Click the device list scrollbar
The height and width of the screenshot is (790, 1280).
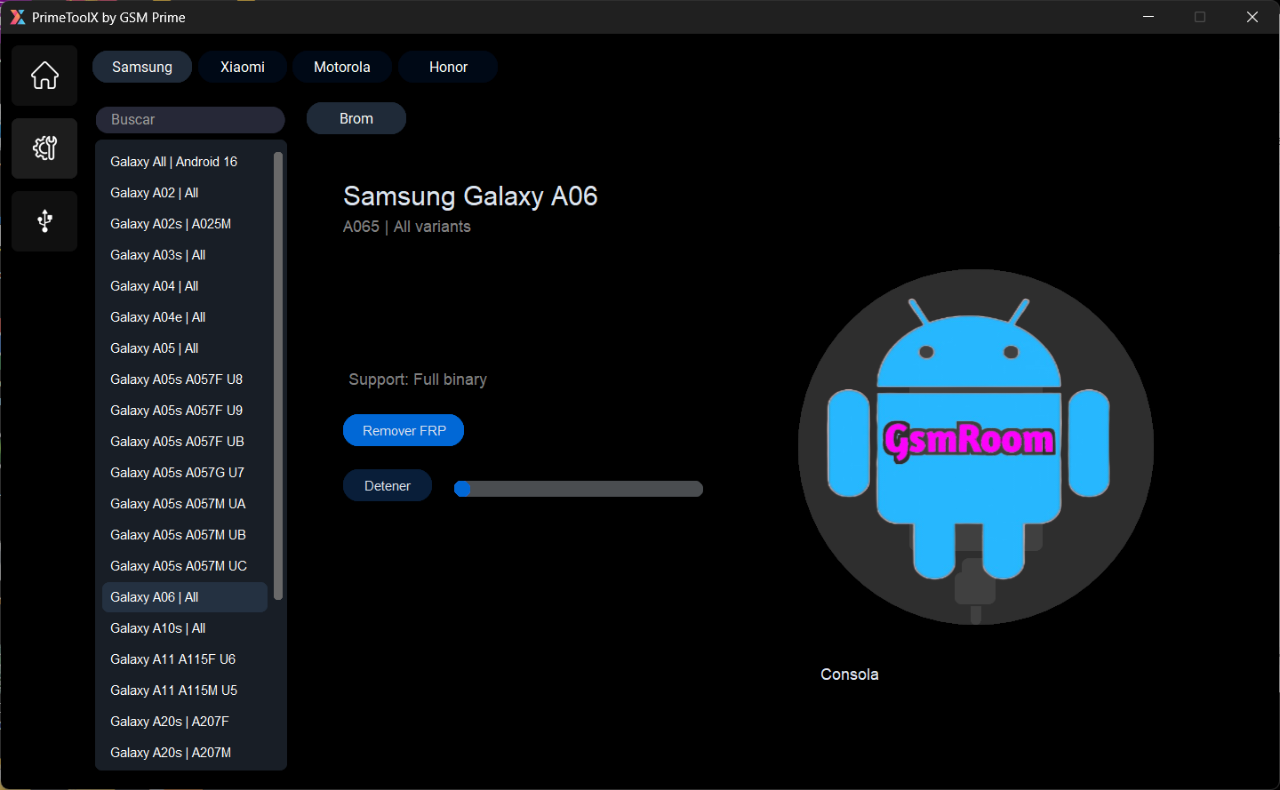278,375
